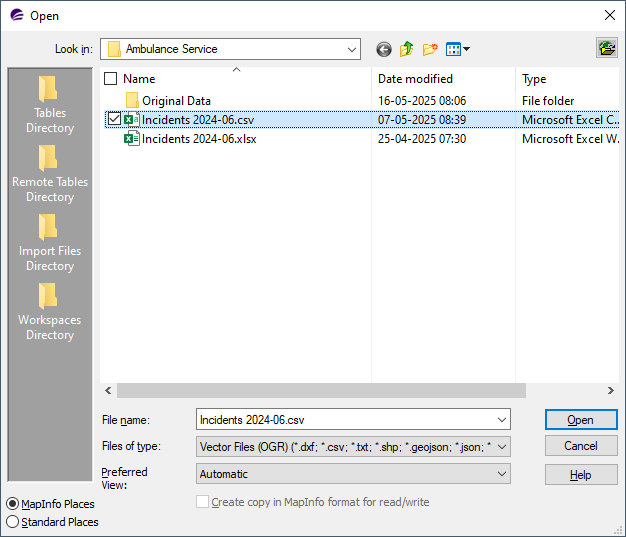
Task: Click the Microsoft Excel W.. type cell
Action: (x=571, y=139)
